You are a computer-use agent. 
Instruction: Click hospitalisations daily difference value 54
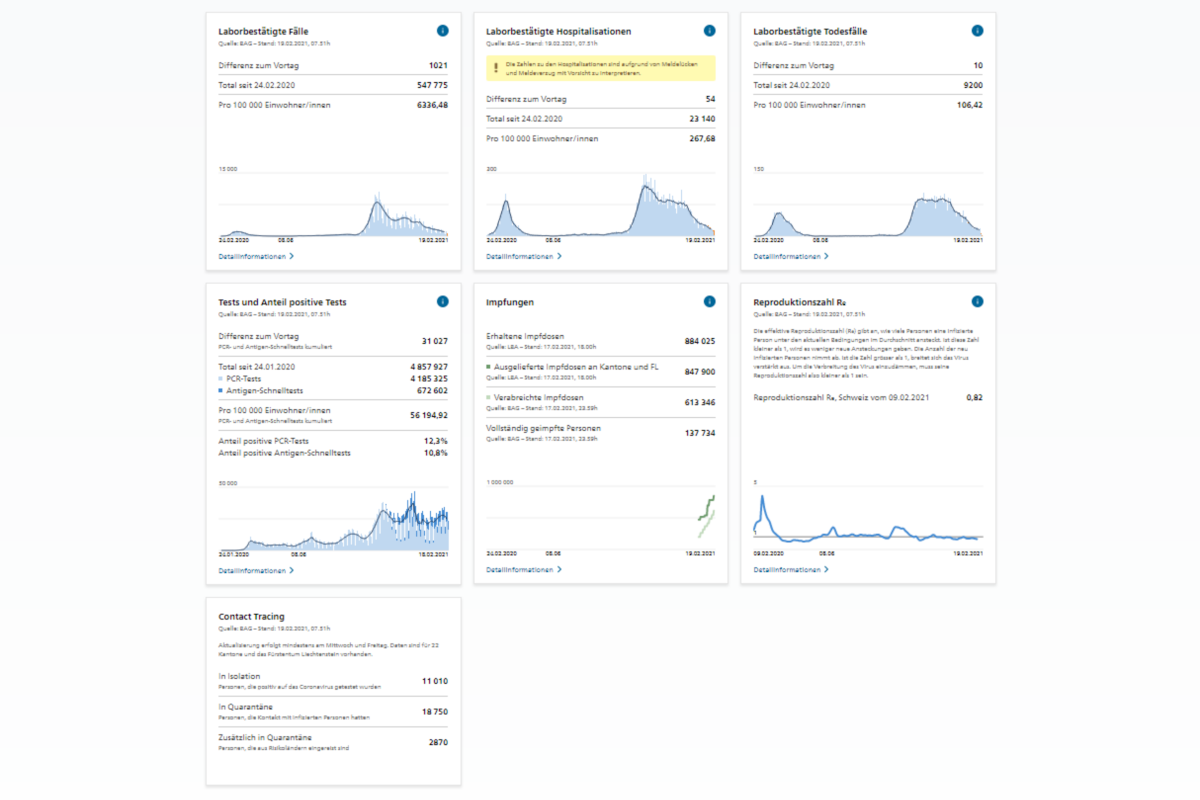tap(710, 99)
